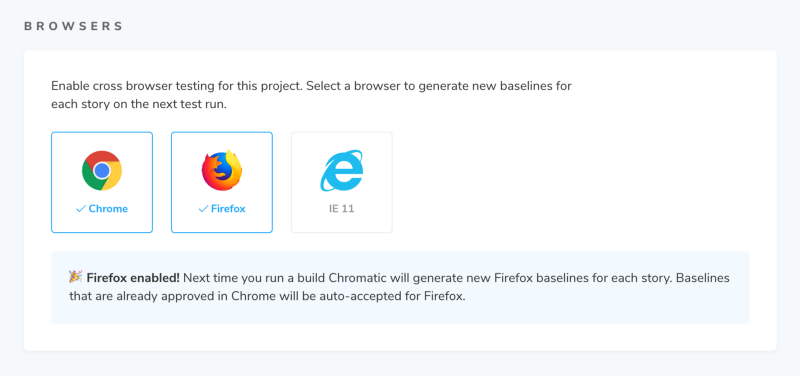Click the Internet Explorer logo
Image resolution: width=800 pixels, height=376 pixels.
click(x=342, y=170)
